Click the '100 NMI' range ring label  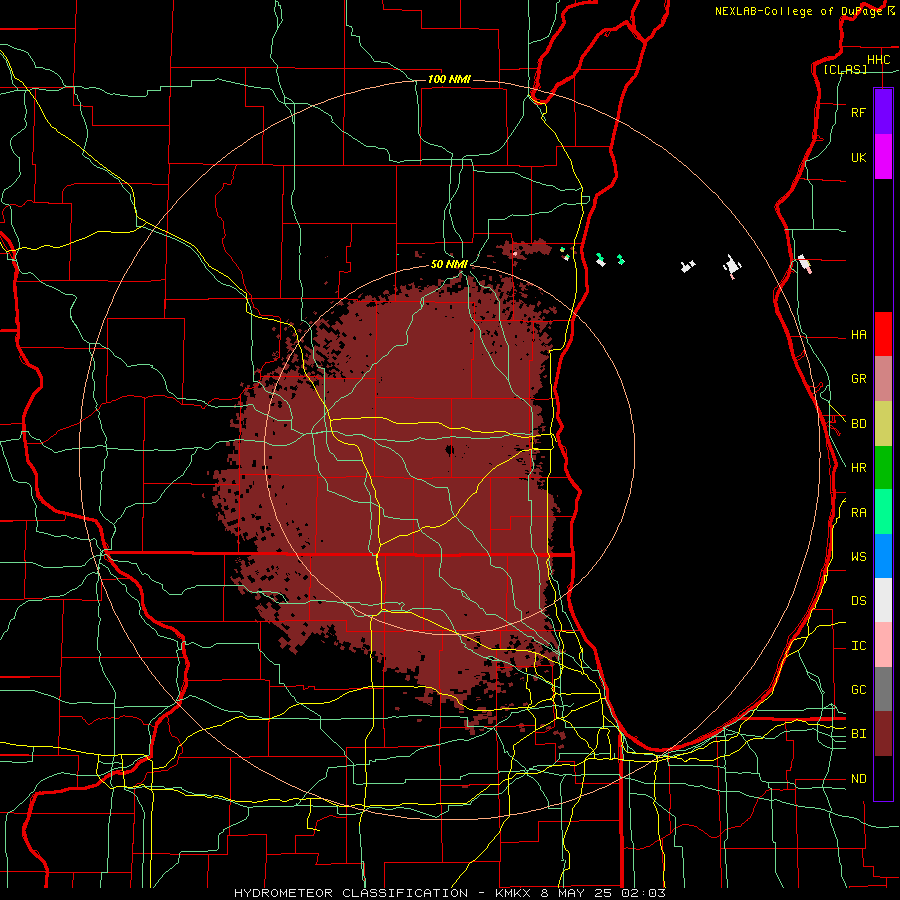(449, 79)
